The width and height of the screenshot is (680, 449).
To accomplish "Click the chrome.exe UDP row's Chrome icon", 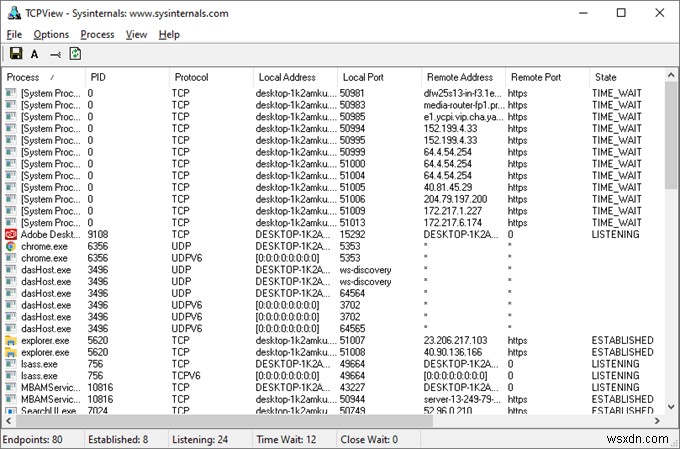I will [11, 246].
